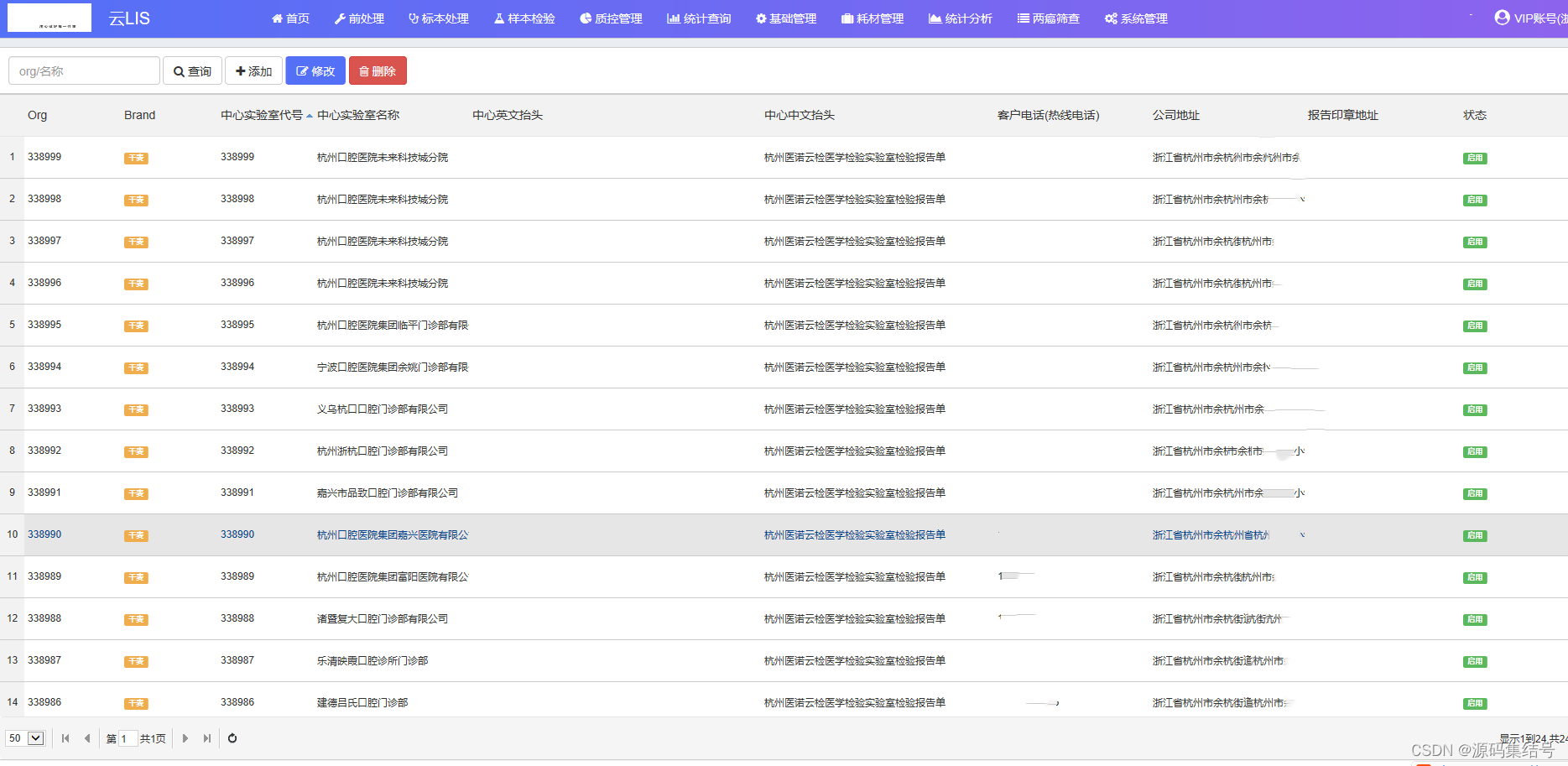1568x766 pixels.
Task: Go to first page icon
Action: click(x=65, y=738)
